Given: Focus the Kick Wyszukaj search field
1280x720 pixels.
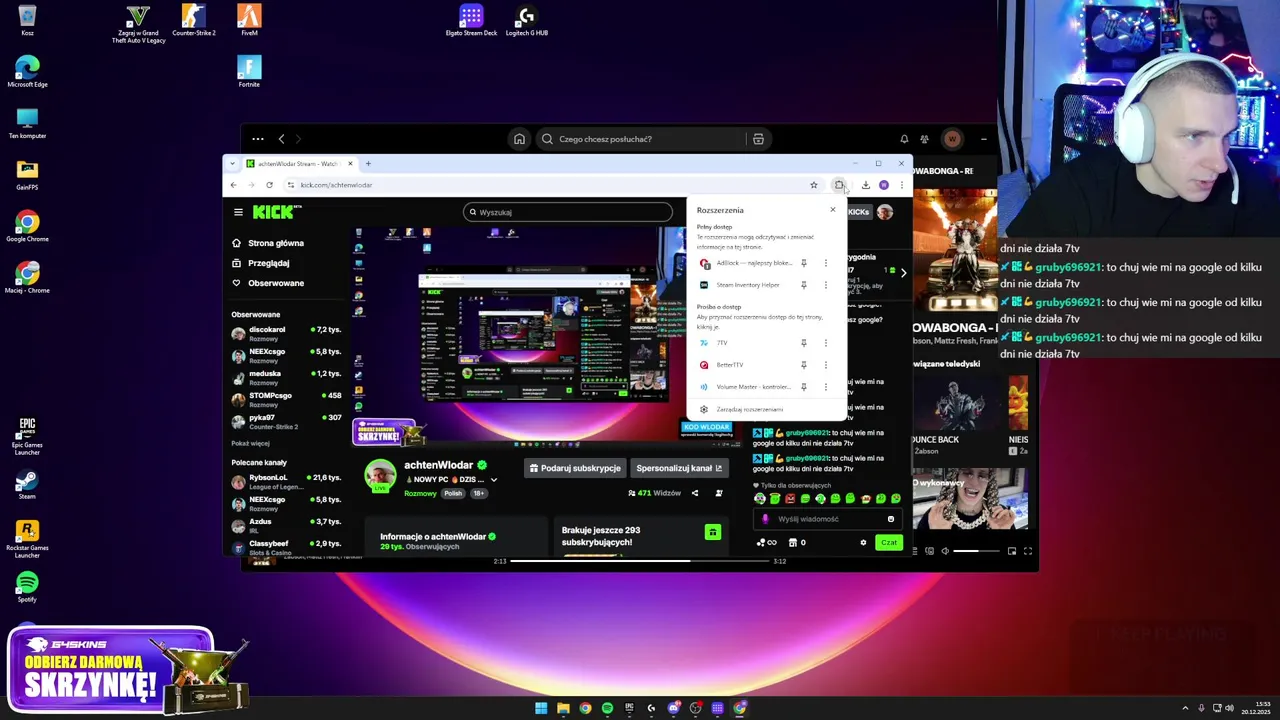Looking at the screenshot, I should pyautogui.click(x=568, y=212).
